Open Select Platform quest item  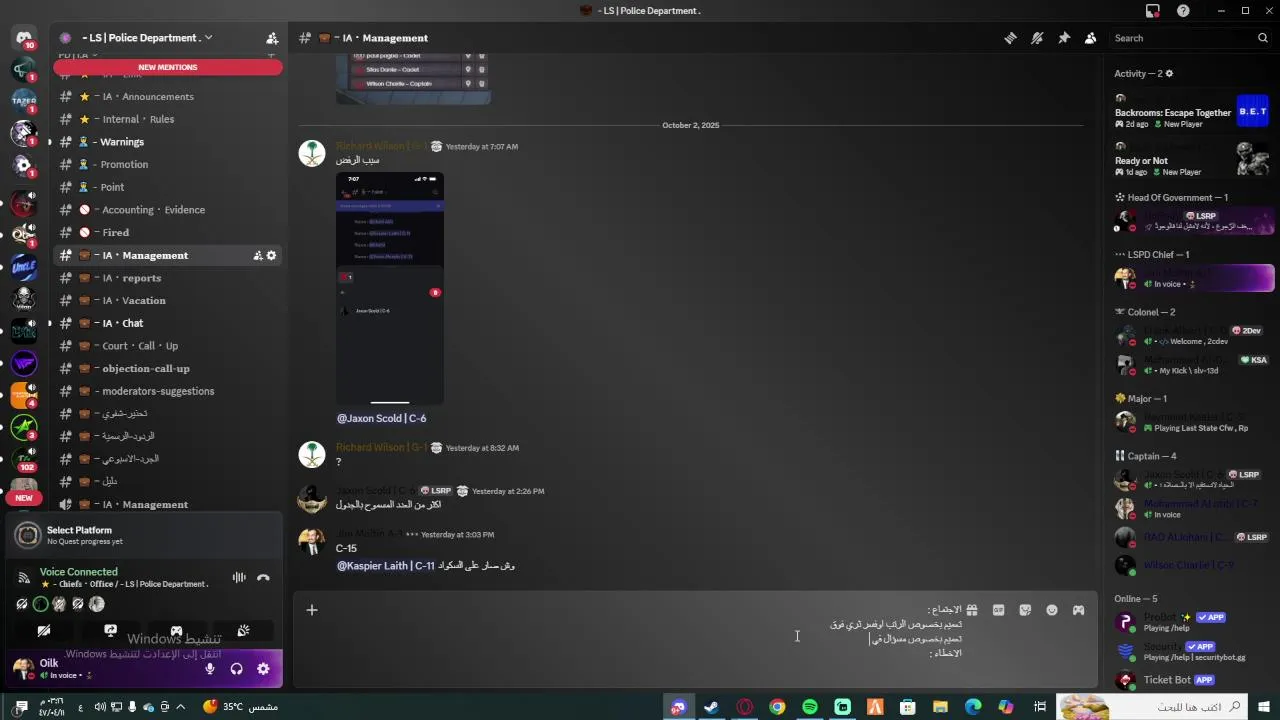point(144,535)
